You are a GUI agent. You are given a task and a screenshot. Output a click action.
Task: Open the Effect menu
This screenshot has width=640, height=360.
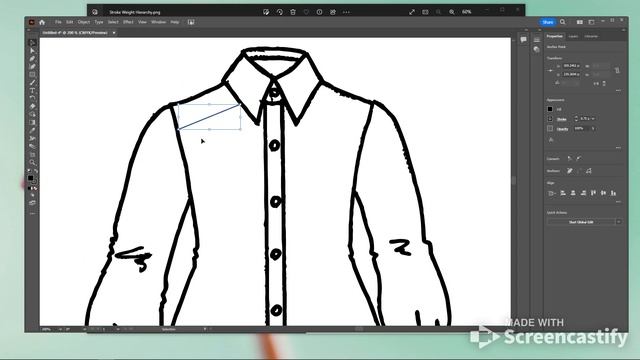click(x=128, y=22)
